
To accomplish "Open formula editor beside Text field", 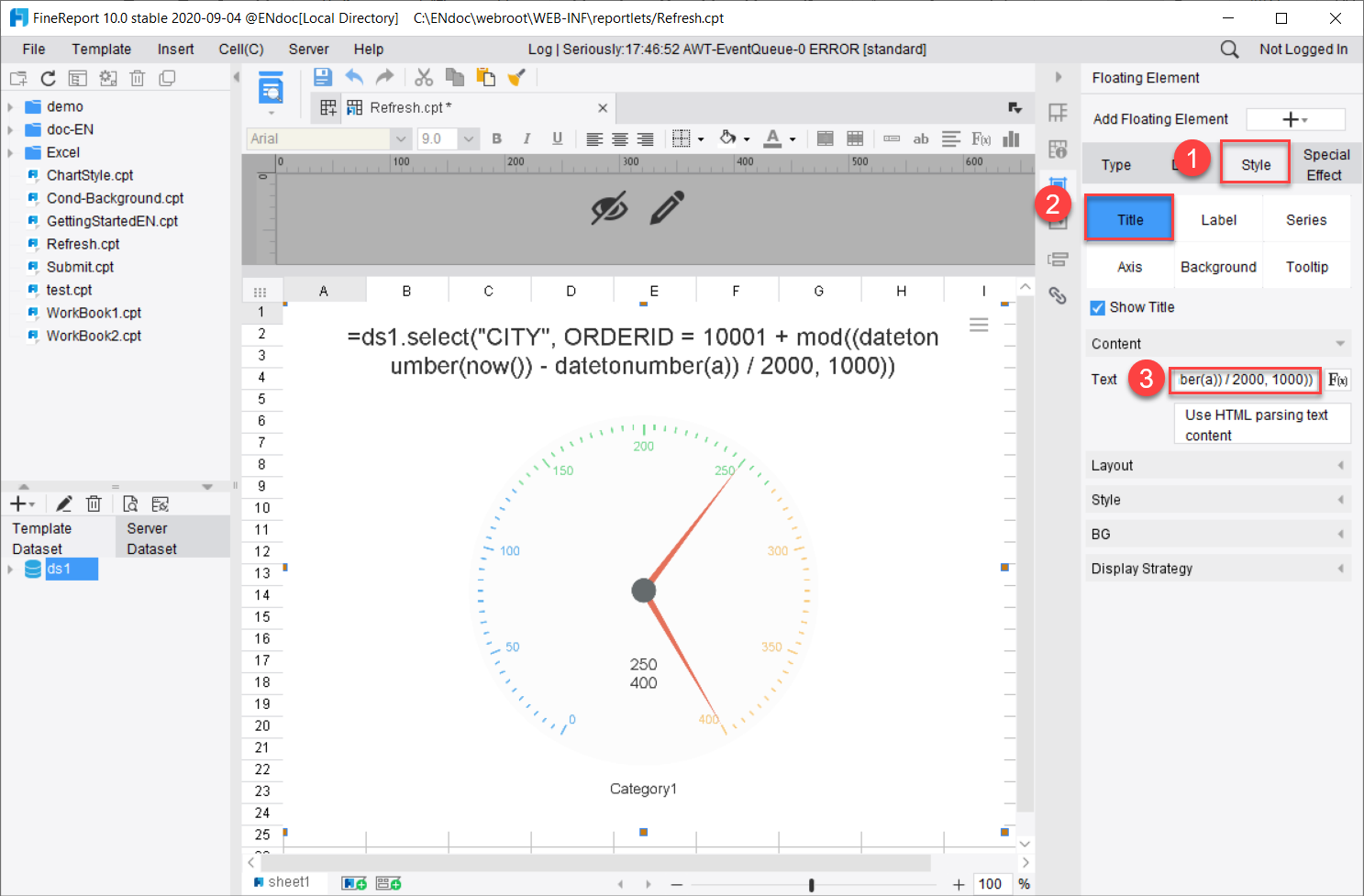I will point(1337,380).
